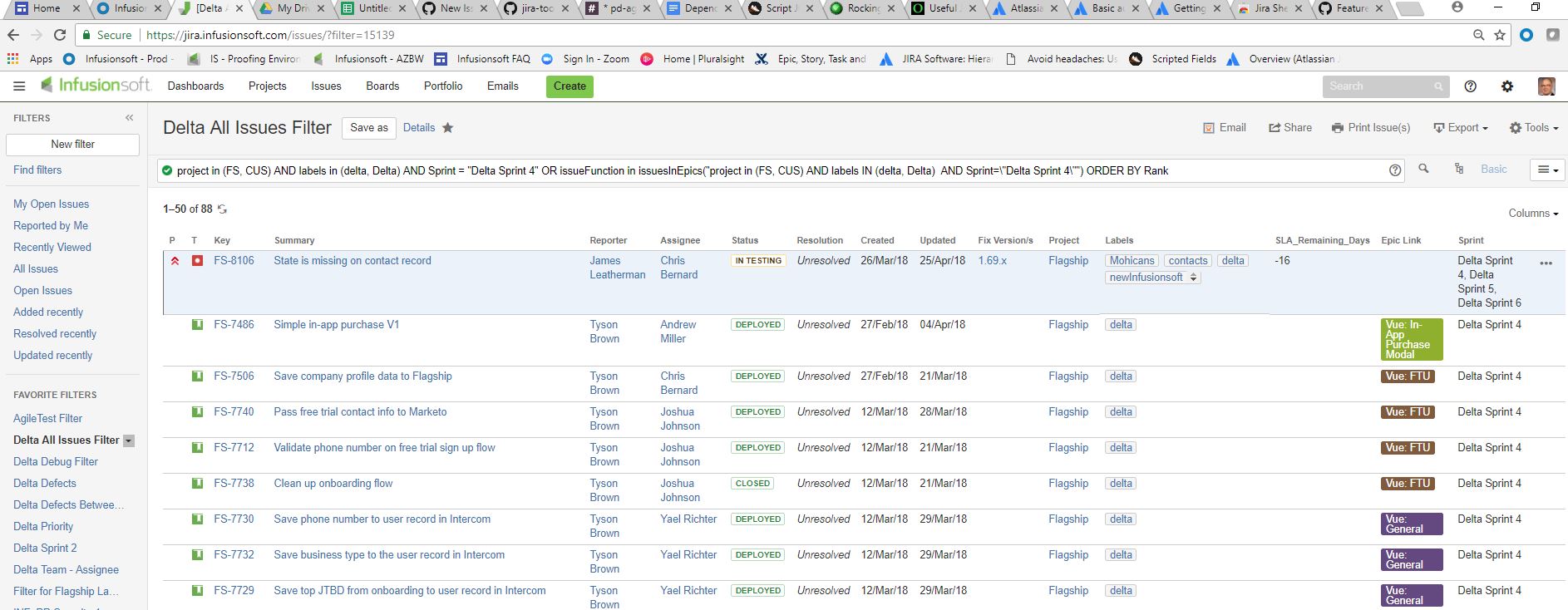Viewport: 1568px width, 610px height.
Task: Open the Apps bookmark grid icon
Action: click(12, 59)
